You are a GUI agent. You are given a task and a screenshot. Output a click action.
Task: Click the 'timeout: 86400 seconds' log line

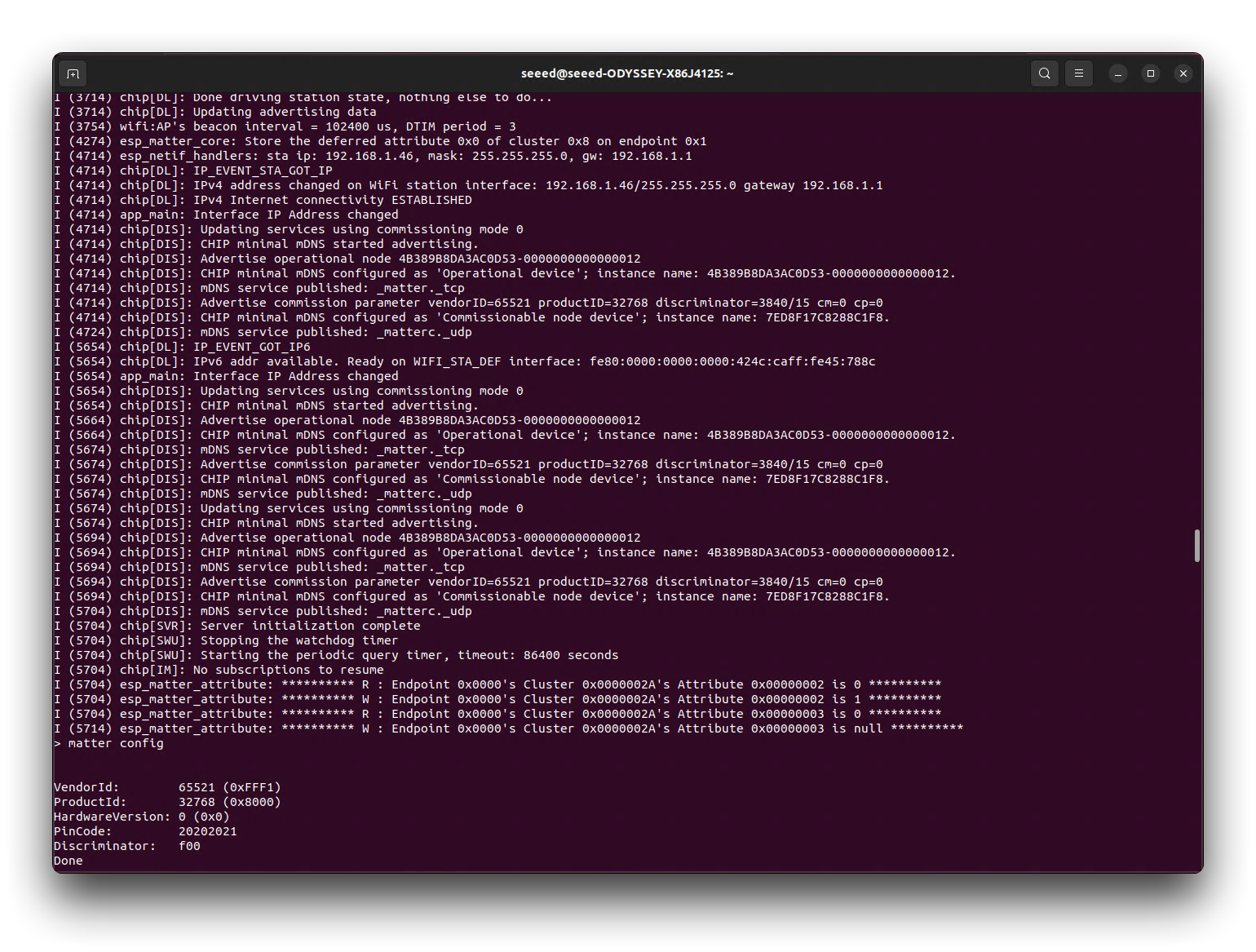tap(336, 655)
